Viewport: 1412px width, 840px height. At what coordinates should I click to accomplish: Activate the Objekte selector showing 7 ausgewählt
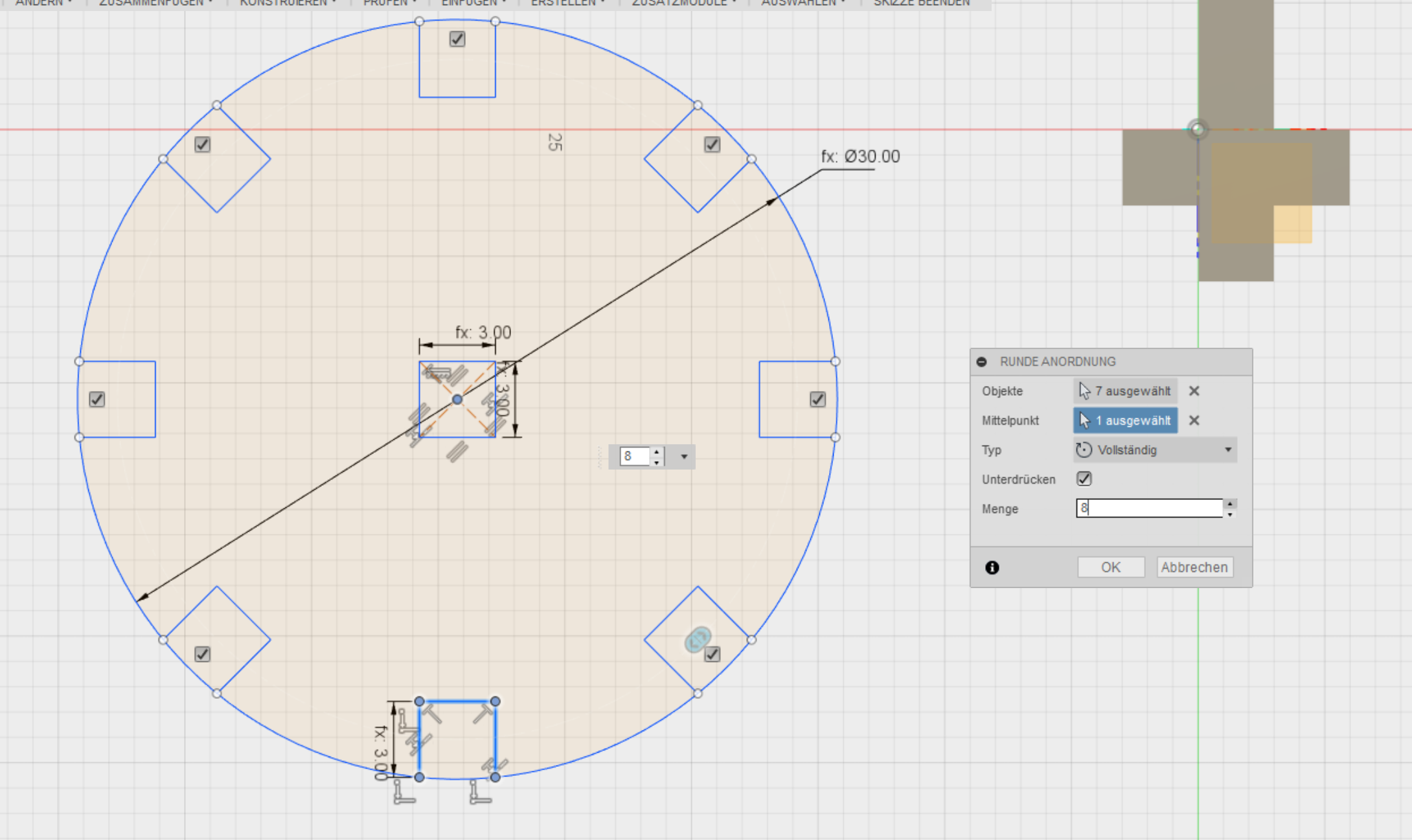[x=1125, y=391]
